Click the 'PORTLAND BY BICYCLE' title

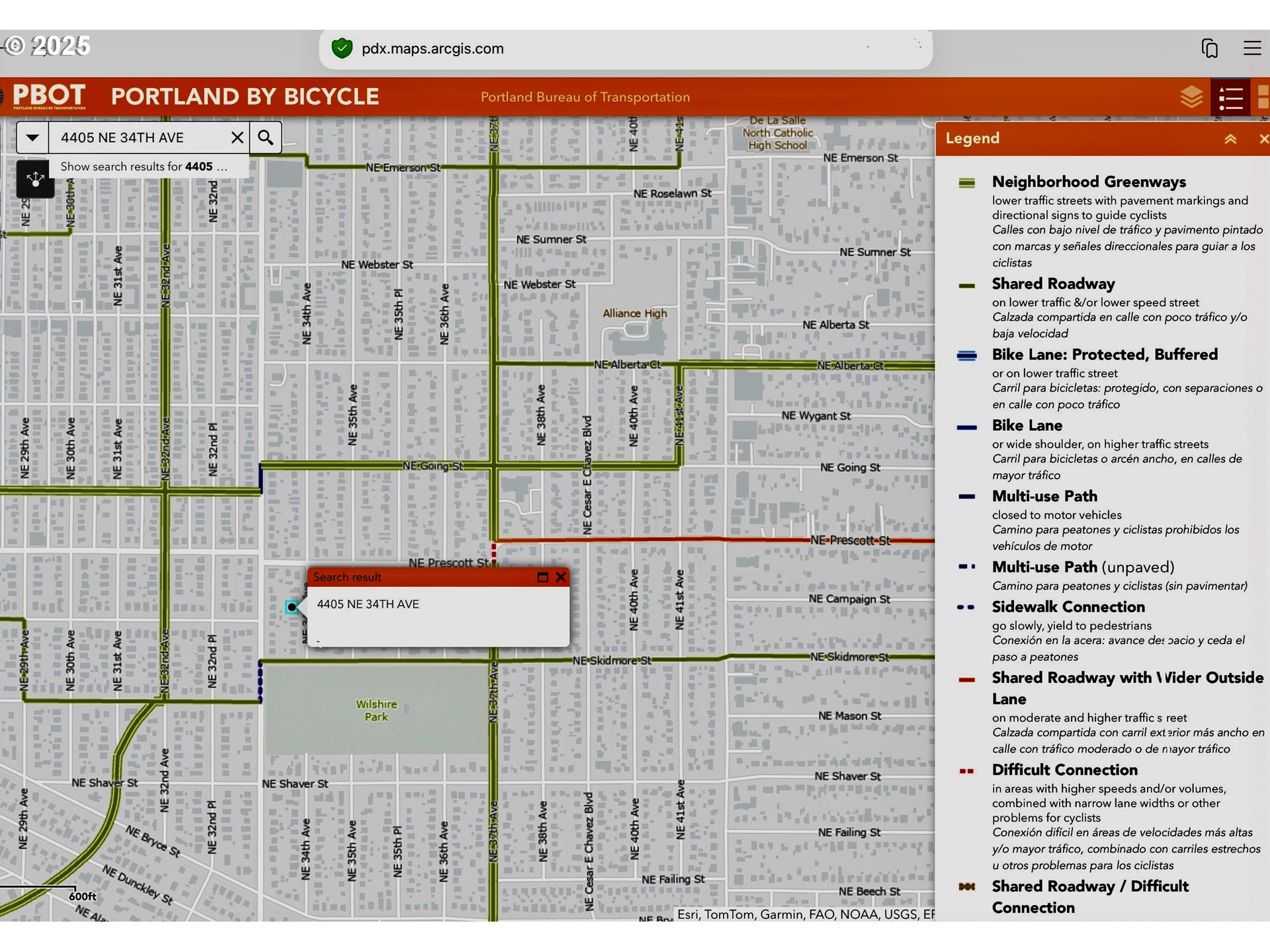pyautogui.click(x=245, y=97)
